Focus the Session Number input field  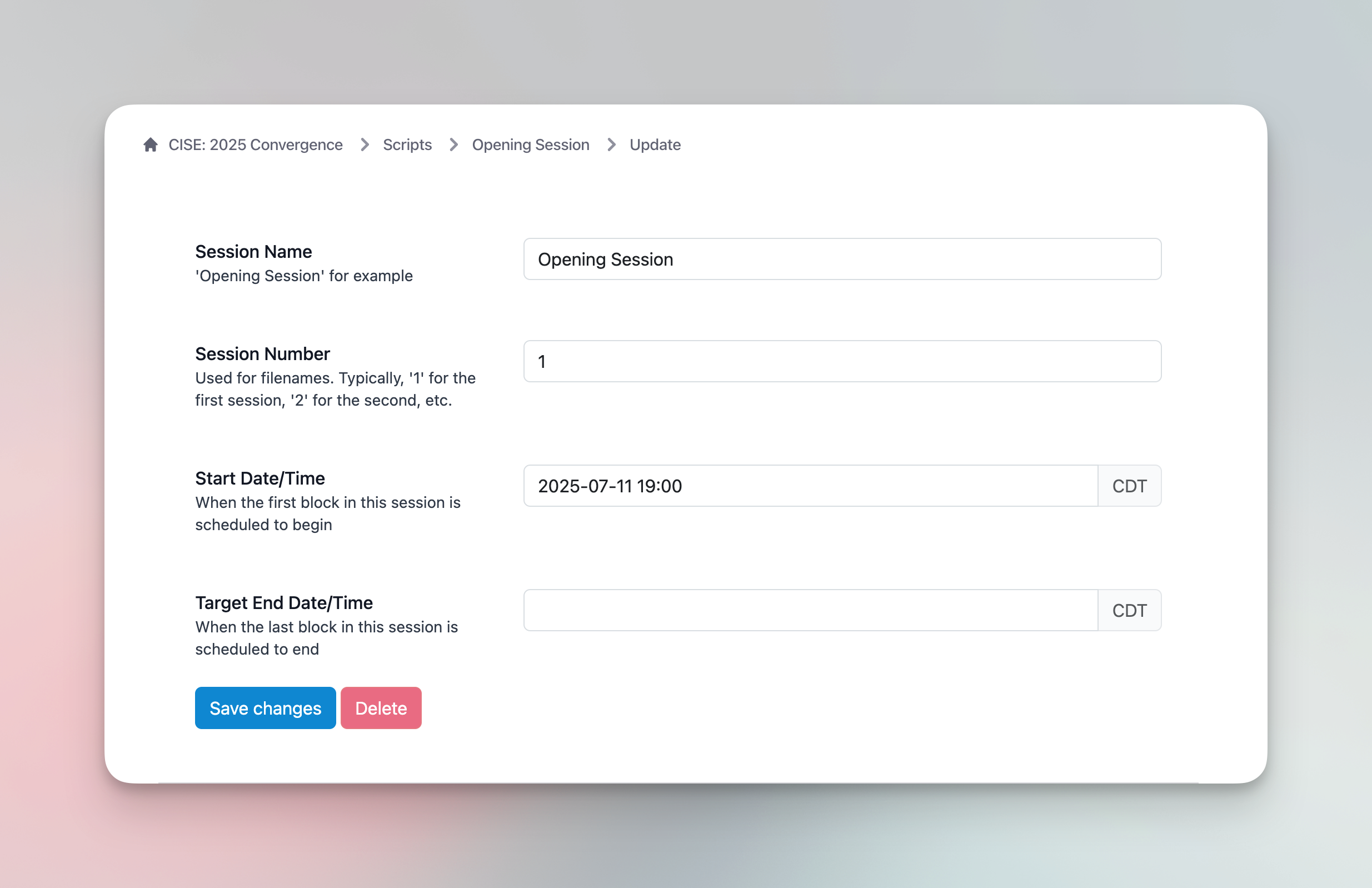click(x=842, y=362)
